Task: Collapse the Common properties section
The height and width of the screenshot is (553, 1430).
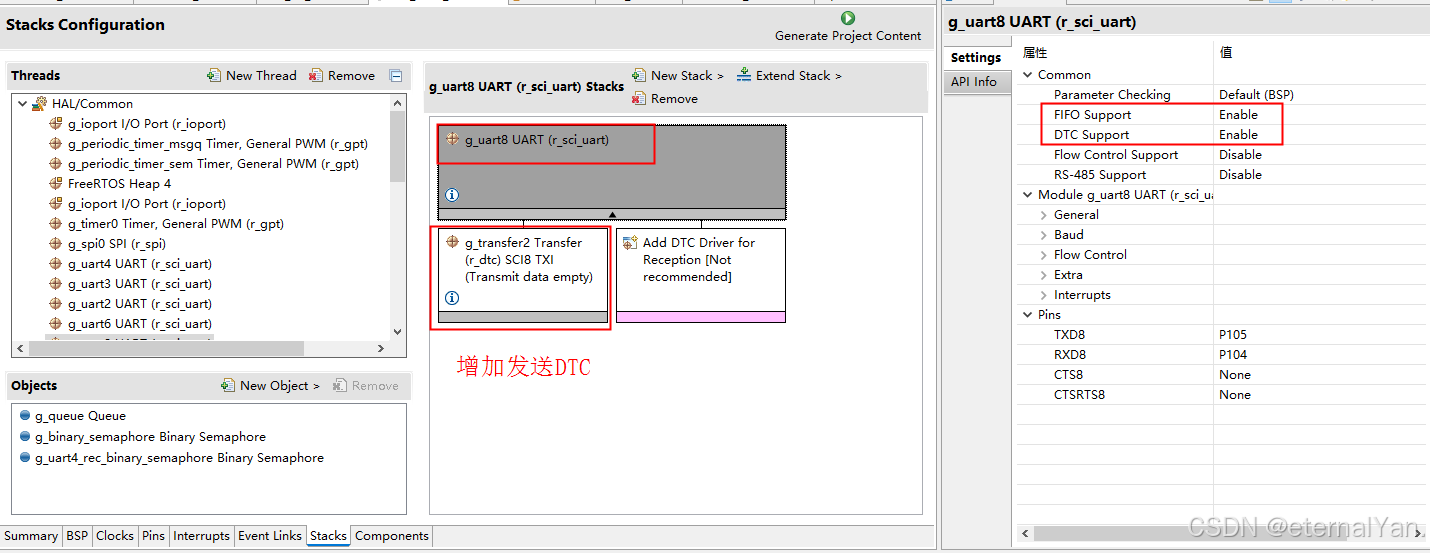Action: coord(1028,74)
